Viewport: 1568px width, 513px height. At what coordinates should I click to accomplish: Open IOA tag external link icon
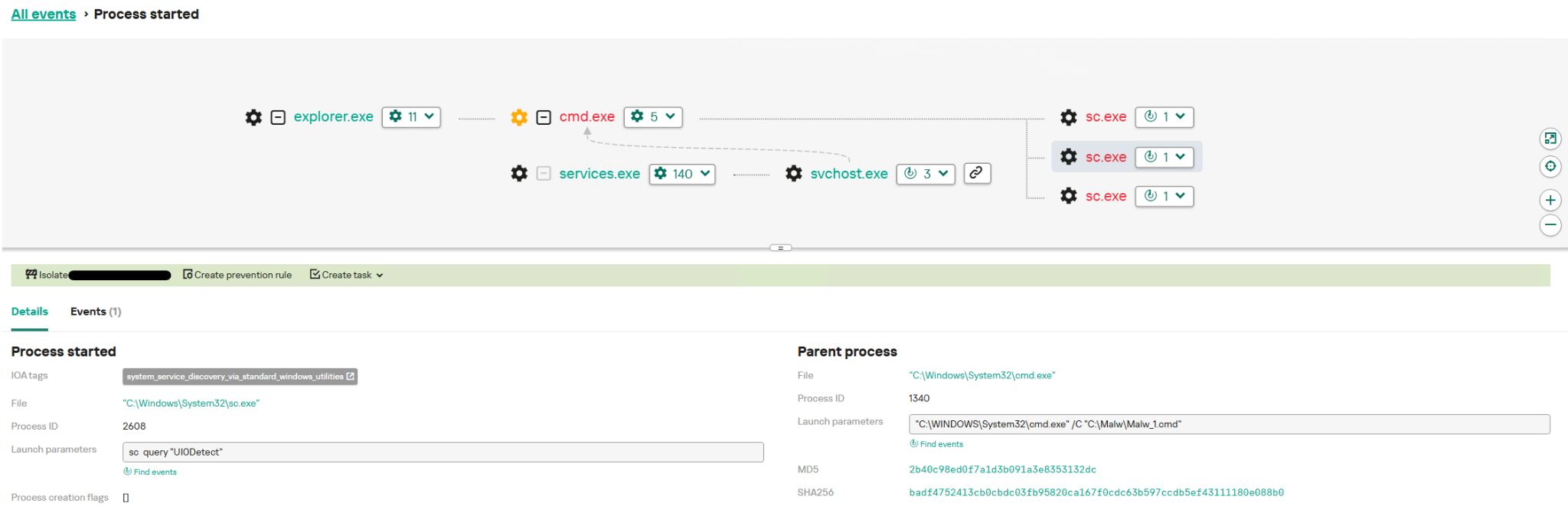[351, 376]
